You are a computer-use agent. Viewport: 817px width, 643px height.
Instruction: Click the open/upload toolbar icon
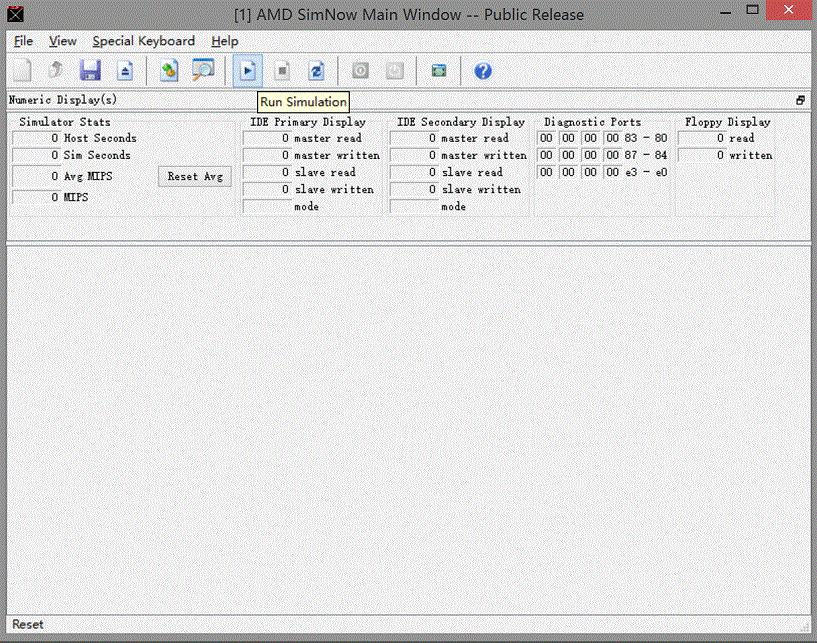[x=55, y=70]
